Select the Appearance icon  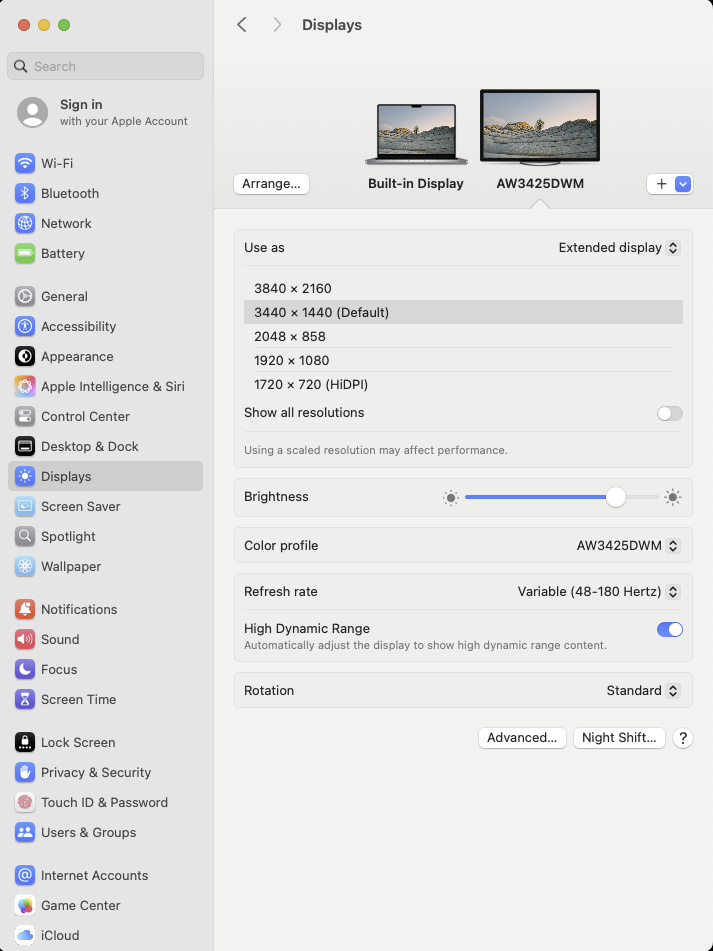25,357
